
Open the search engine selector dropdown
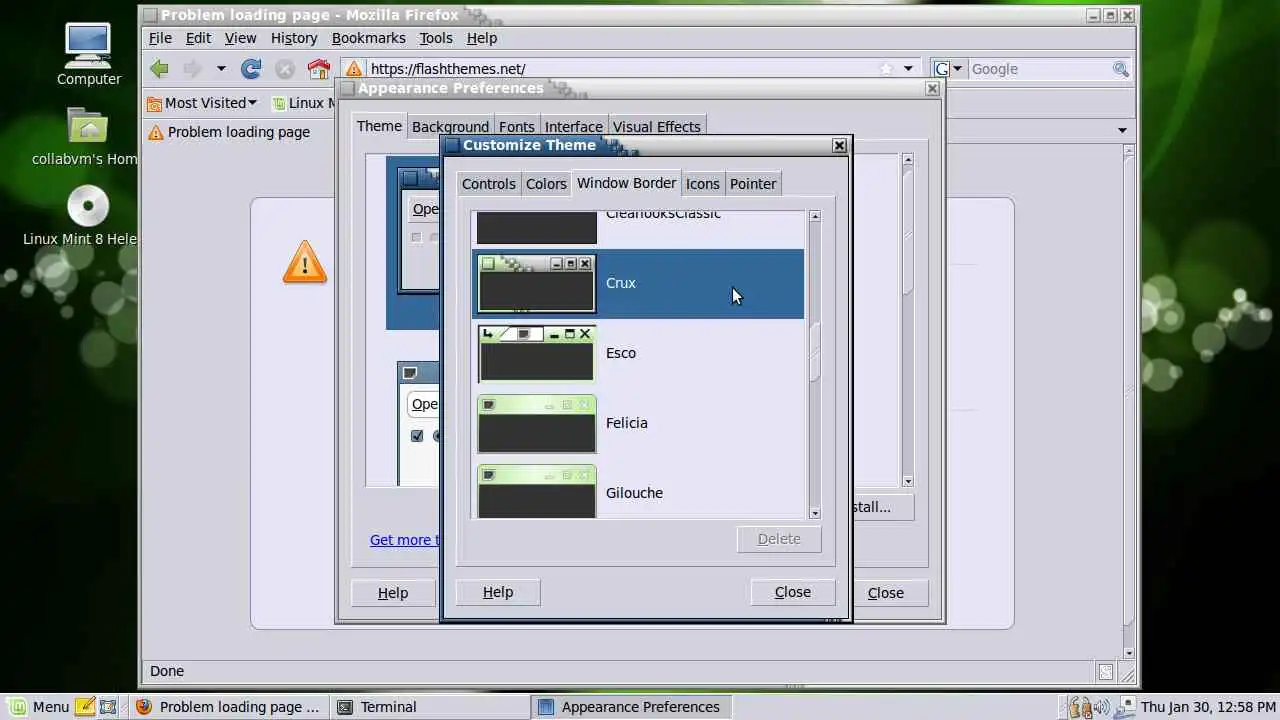pyautogui.click(x=949, y=69)
